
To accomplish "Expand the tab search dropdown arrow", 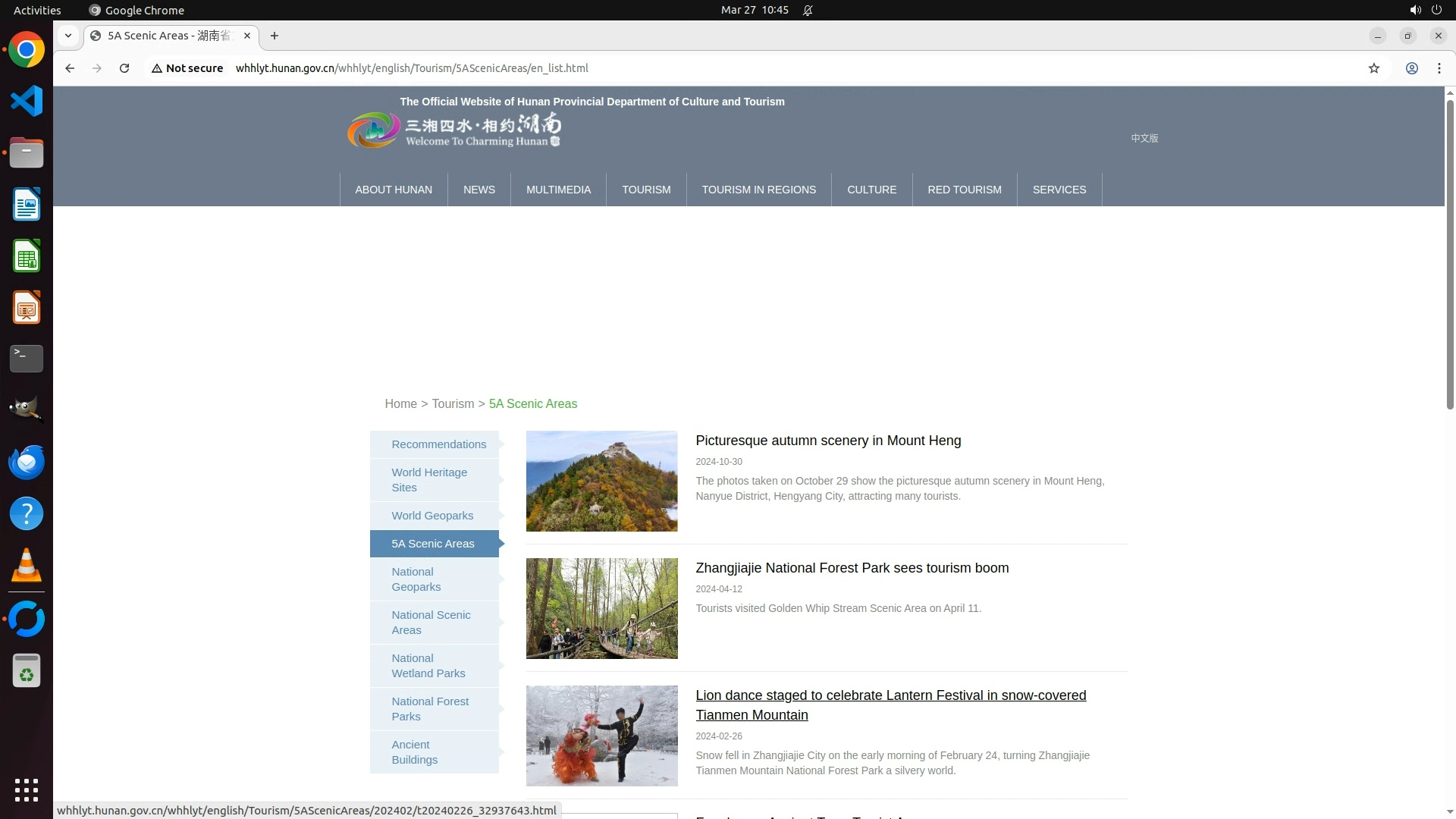I will [68, 36].
